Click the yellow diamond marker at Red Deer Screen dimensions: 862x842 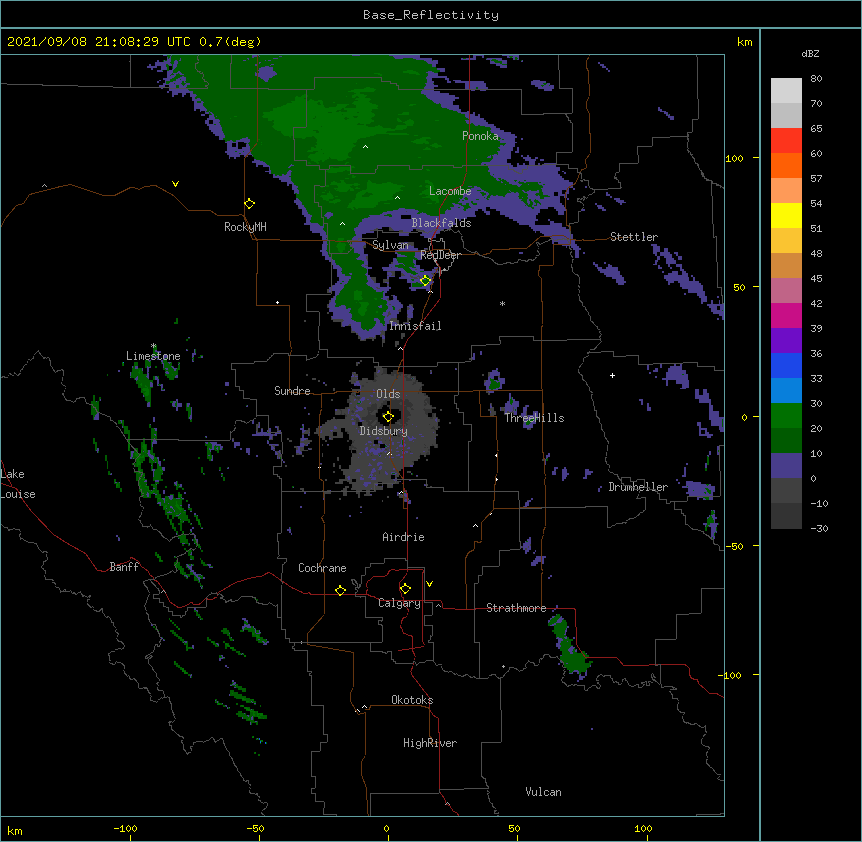click(x=425, y=281)
